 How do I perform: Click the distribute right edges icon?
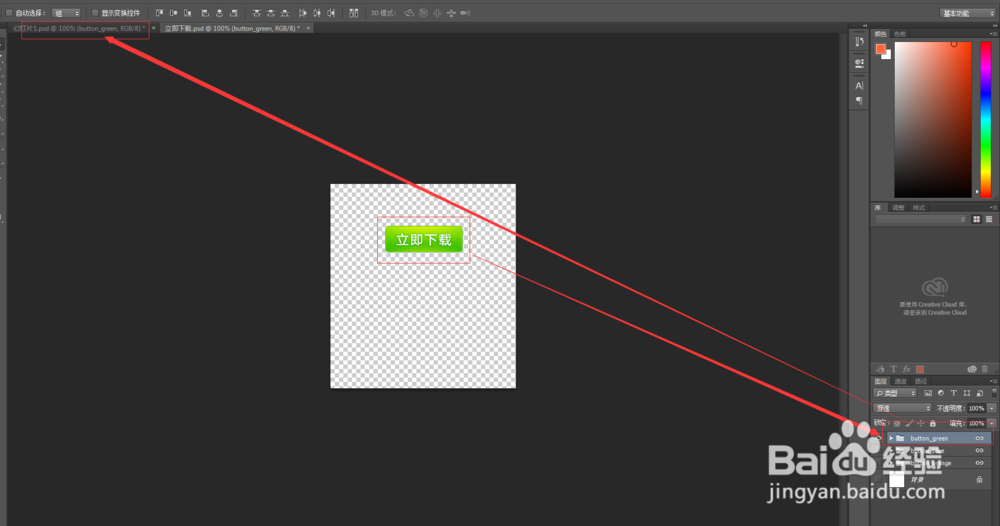(331, 13)
